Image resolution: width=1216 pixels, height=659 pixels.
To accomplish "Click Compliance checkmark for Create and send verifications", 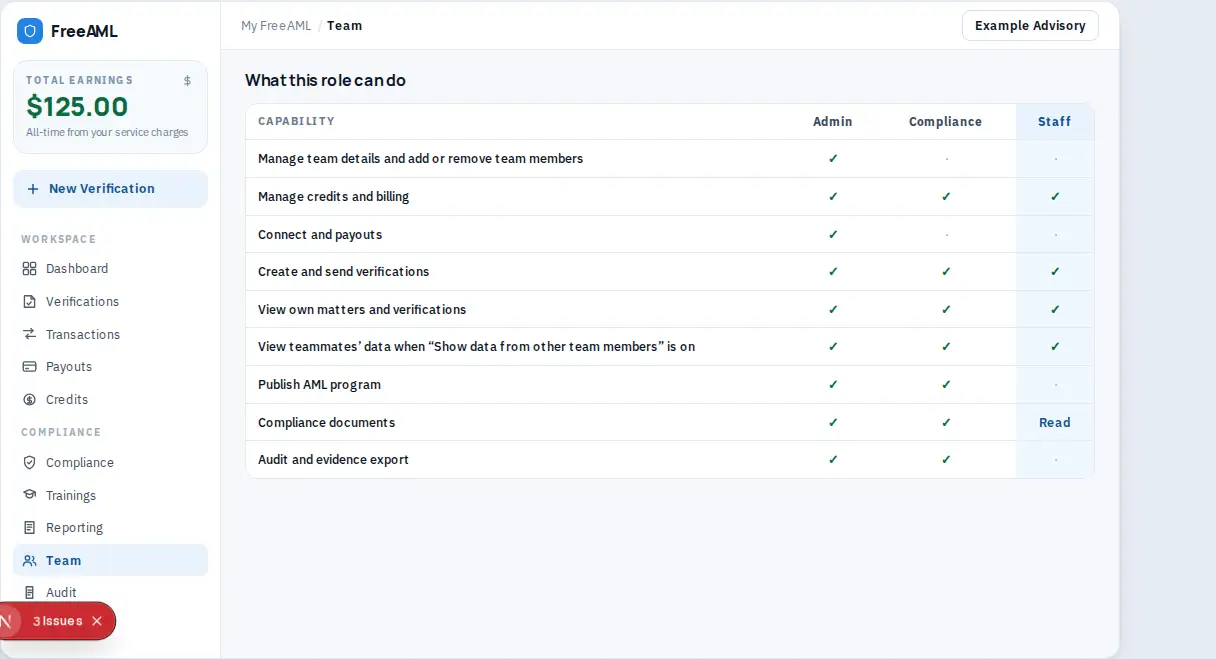I will pyautogui.click(x=946, y=272).
